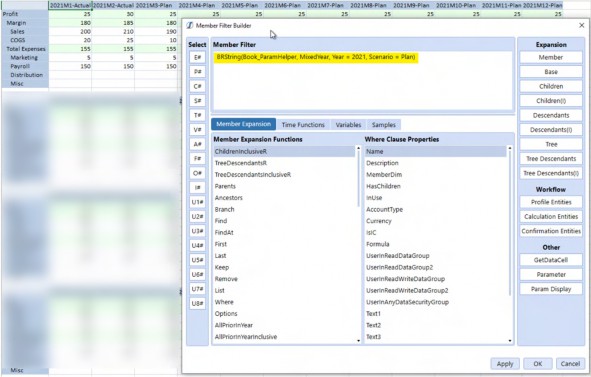Click the I# select button
Image resolution: width=591 pixels, height=377 pixels.
point(198,188)
